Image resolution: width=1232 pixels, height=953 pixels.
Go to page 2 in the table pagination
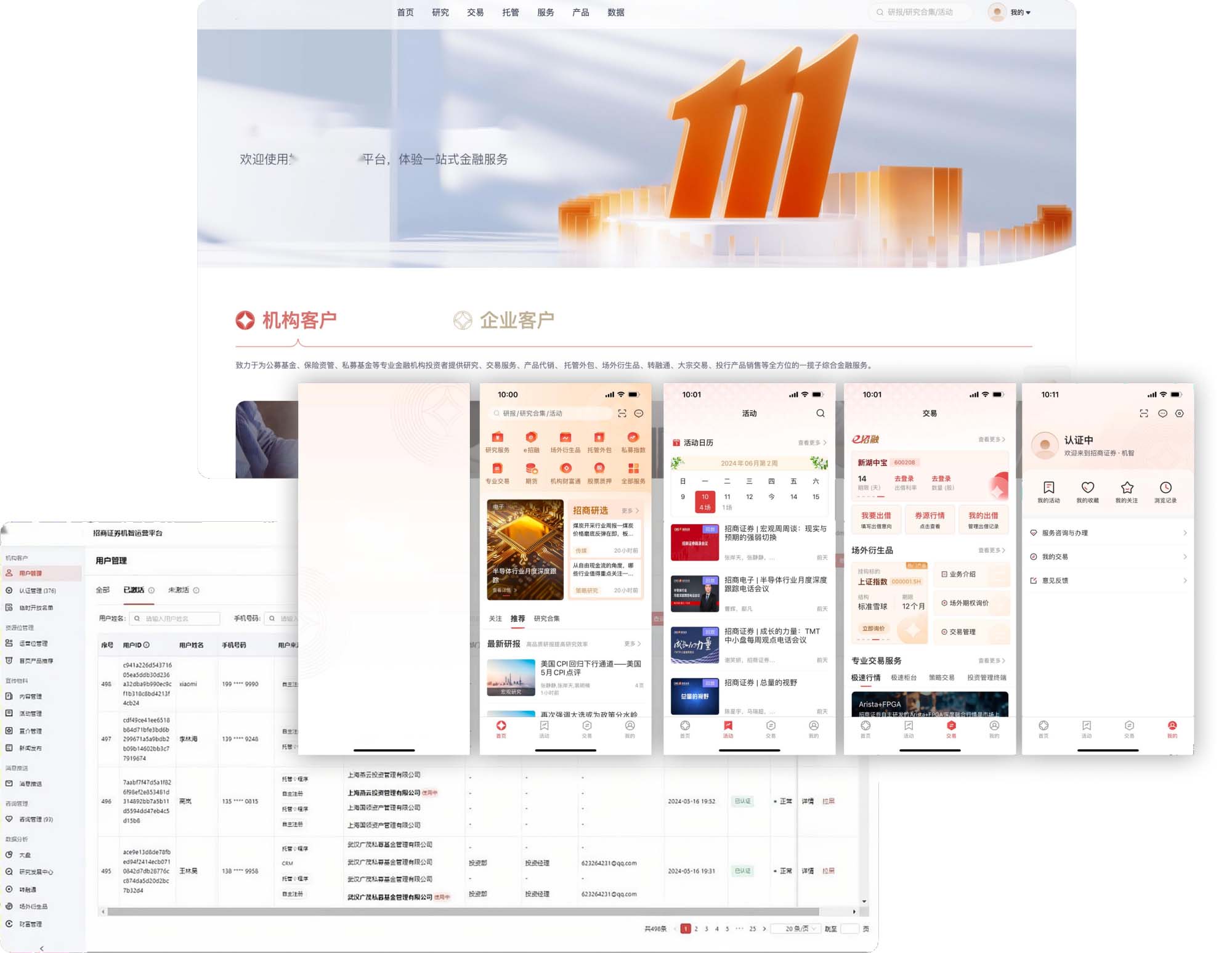pyautogui.click(x=696, y=929)
